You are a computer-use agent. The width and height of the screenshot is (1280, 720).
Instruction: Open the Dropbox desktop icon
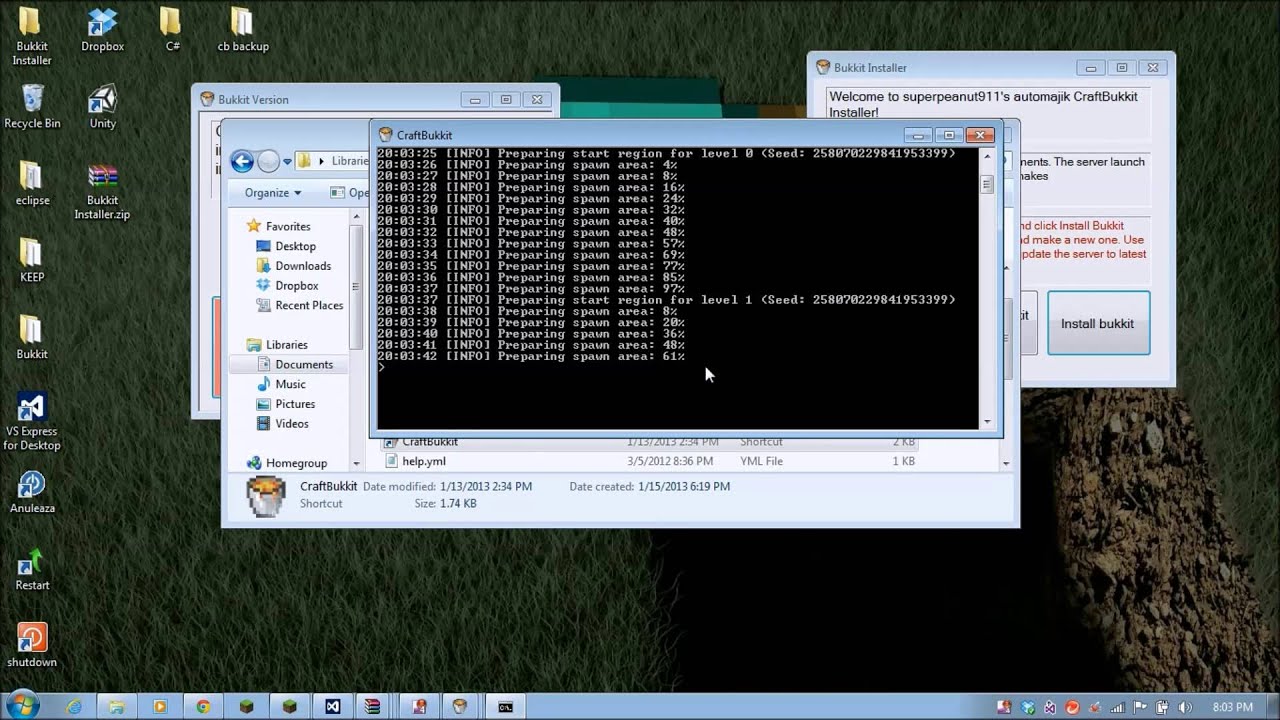point(102,30)
